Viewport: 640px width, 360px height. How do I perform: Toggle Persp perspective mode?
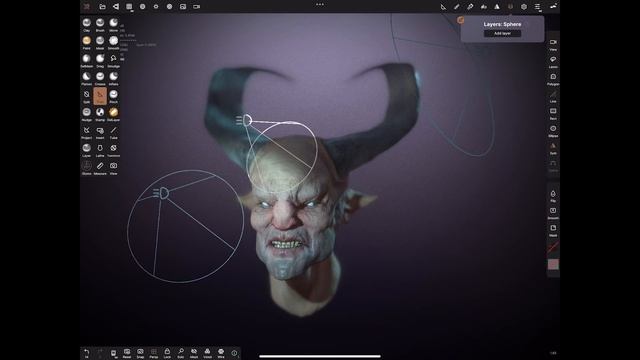pos(153,353)
